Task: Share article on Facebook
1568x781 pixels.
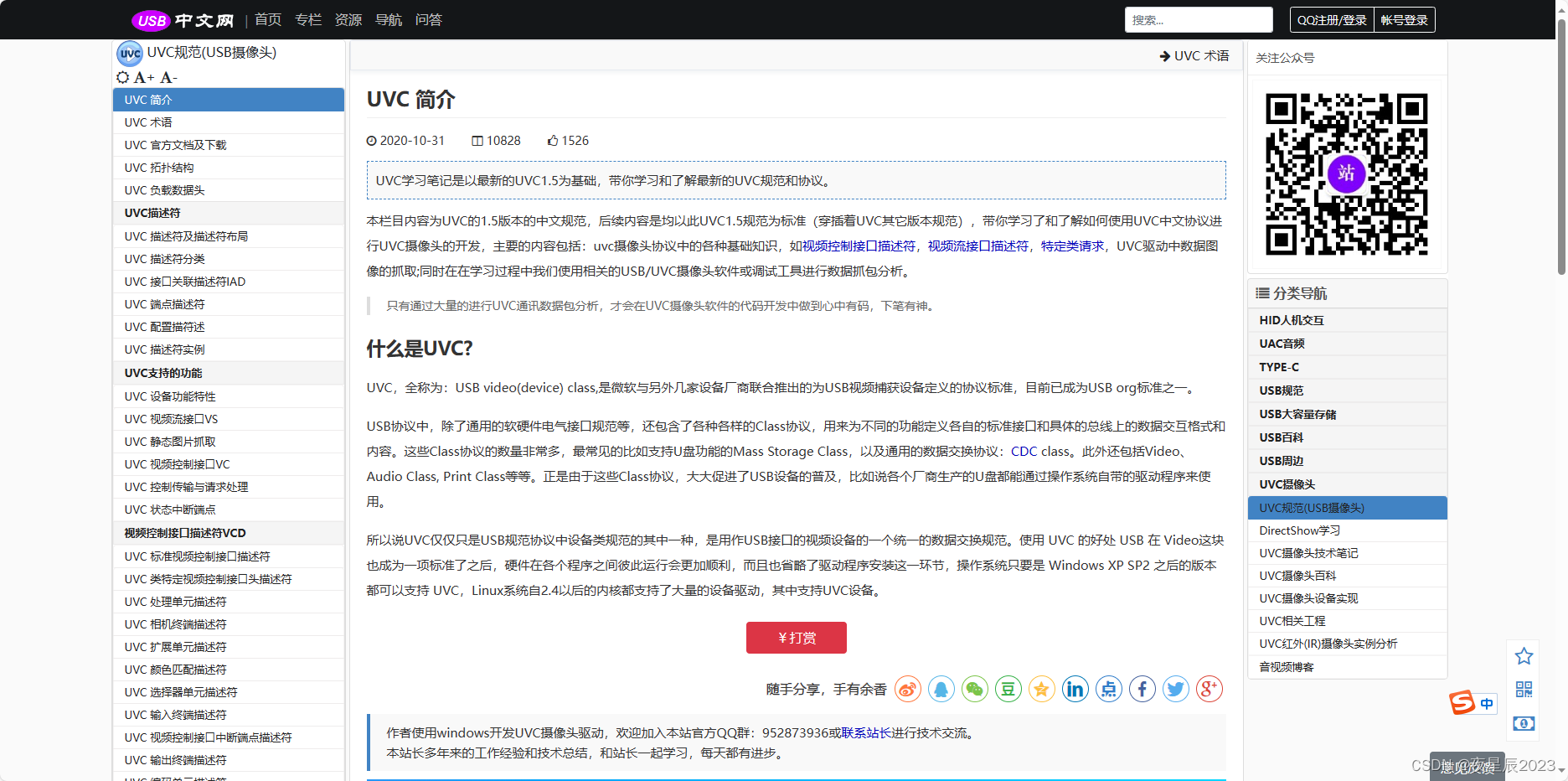Action: click(x=1142, y=689)
